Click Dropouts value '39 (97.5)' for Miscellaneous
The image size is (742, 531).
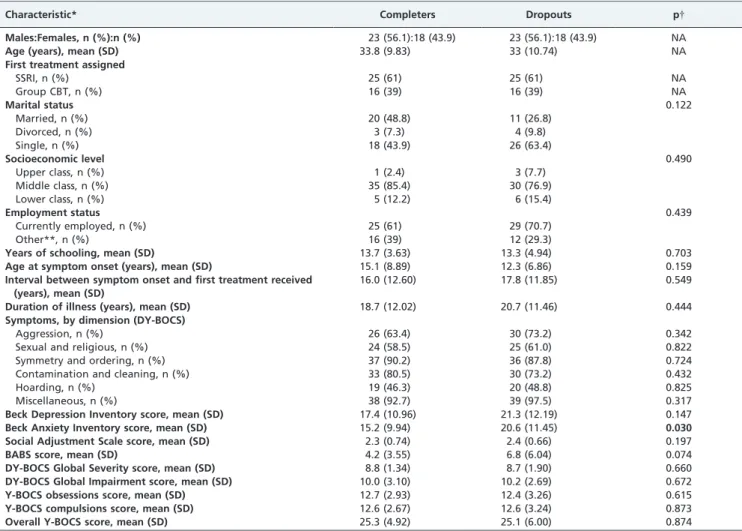(x=530, y=401)
